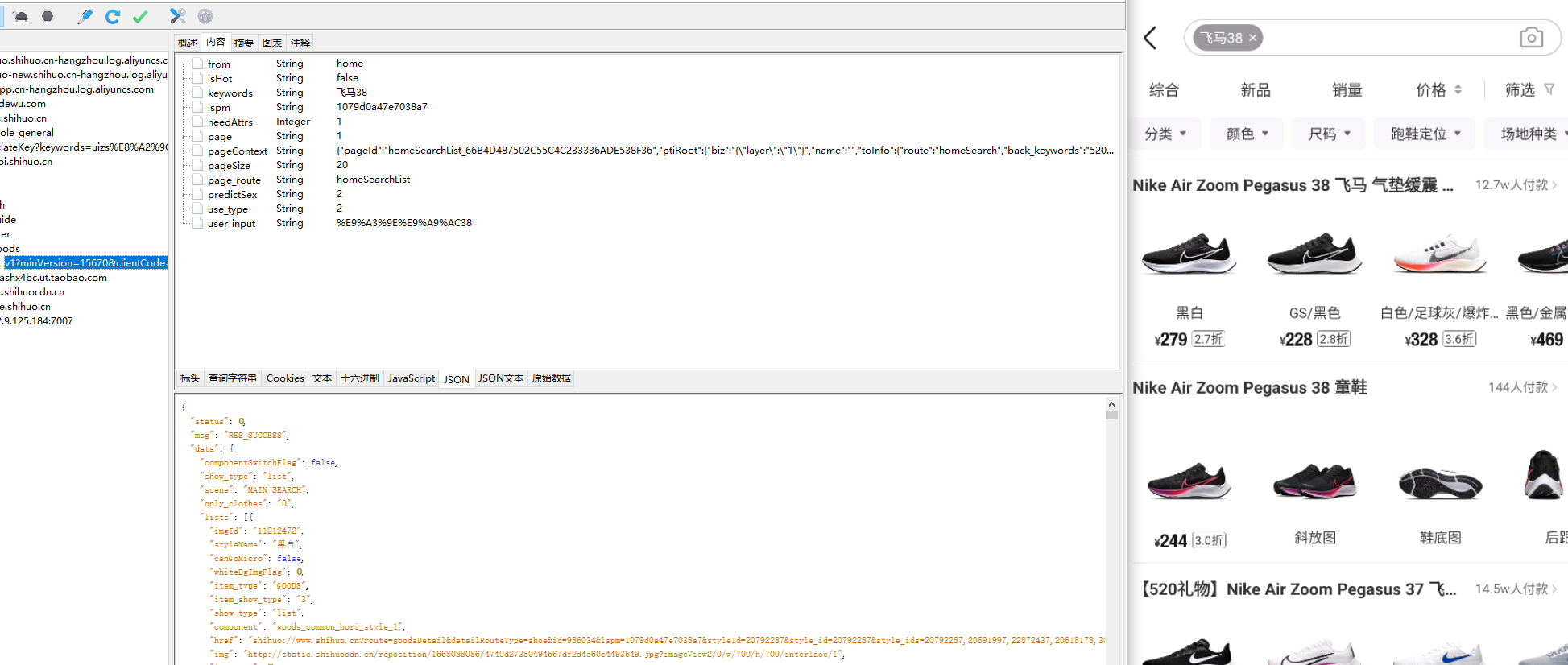Click the hexagon breakpoints icon in toolbar
The width and height of the screenshot is (1568, 665).
(48, 16)
